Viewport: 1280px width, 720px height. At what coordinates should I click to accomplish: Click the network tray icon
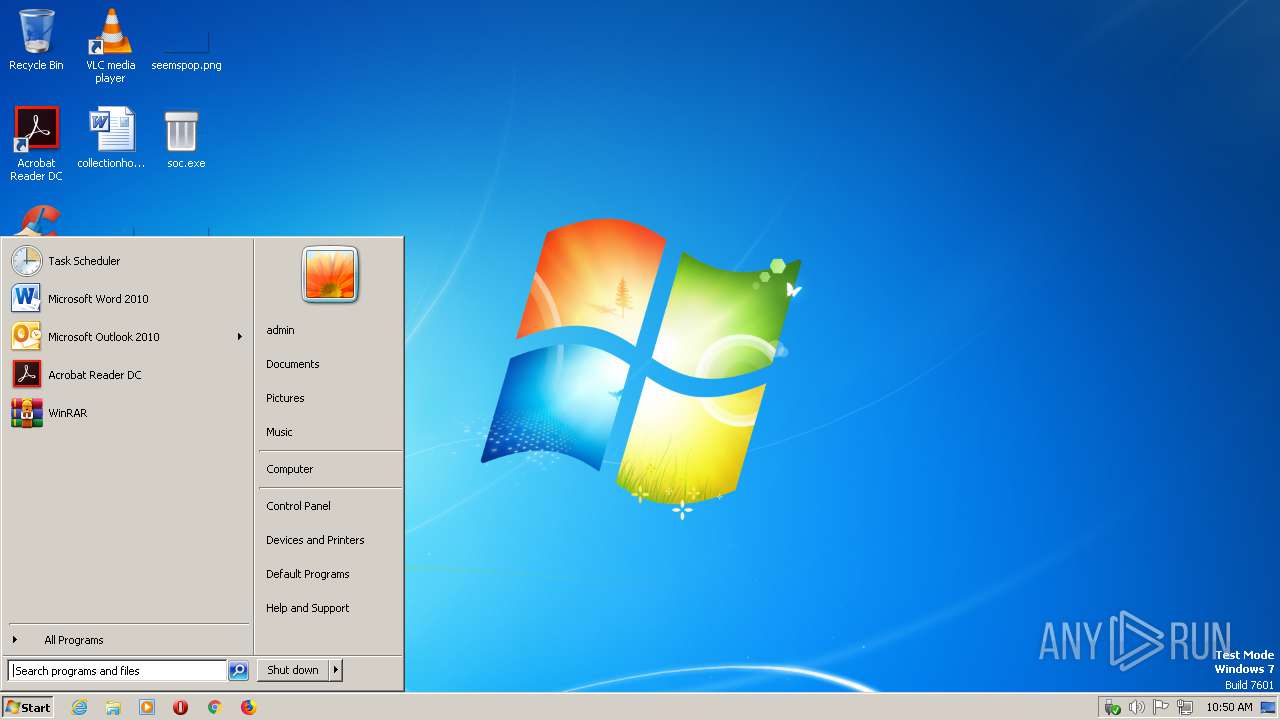point(1185,707)
